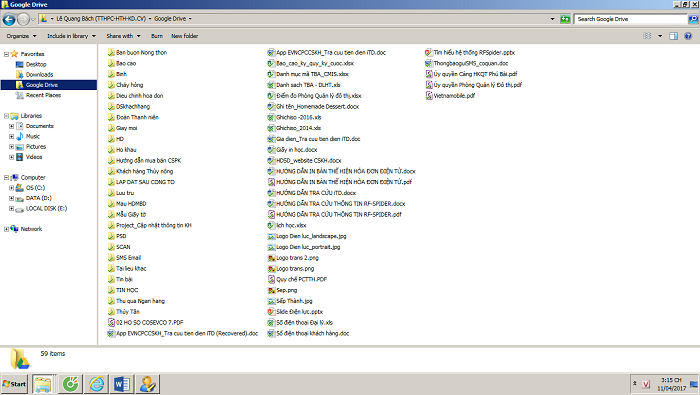Screen dimensions: 700x395
Task: Open the Organize dropdown menu
Action: 21,36
